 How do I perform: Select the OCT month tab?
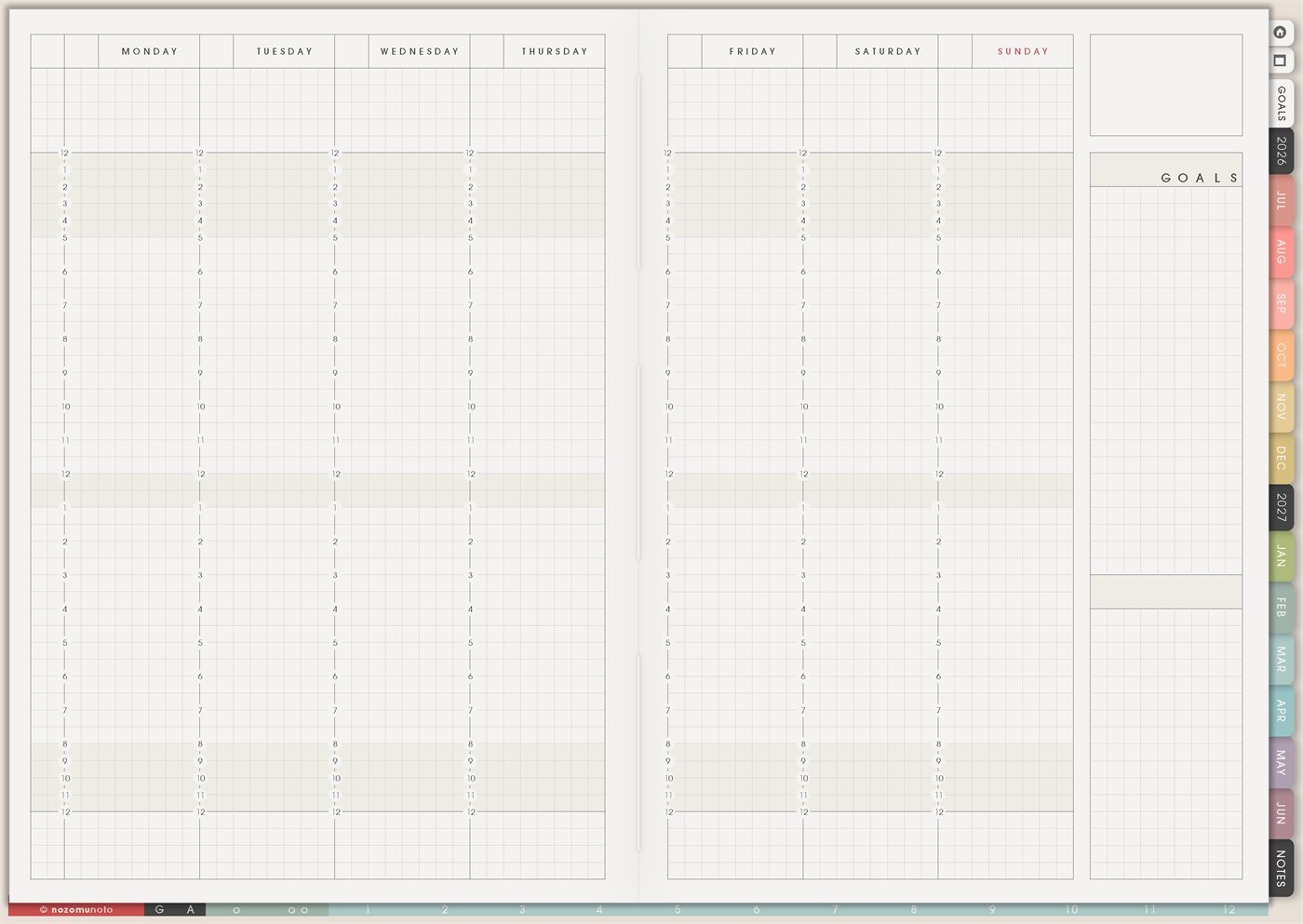[x=1282, y=355]
